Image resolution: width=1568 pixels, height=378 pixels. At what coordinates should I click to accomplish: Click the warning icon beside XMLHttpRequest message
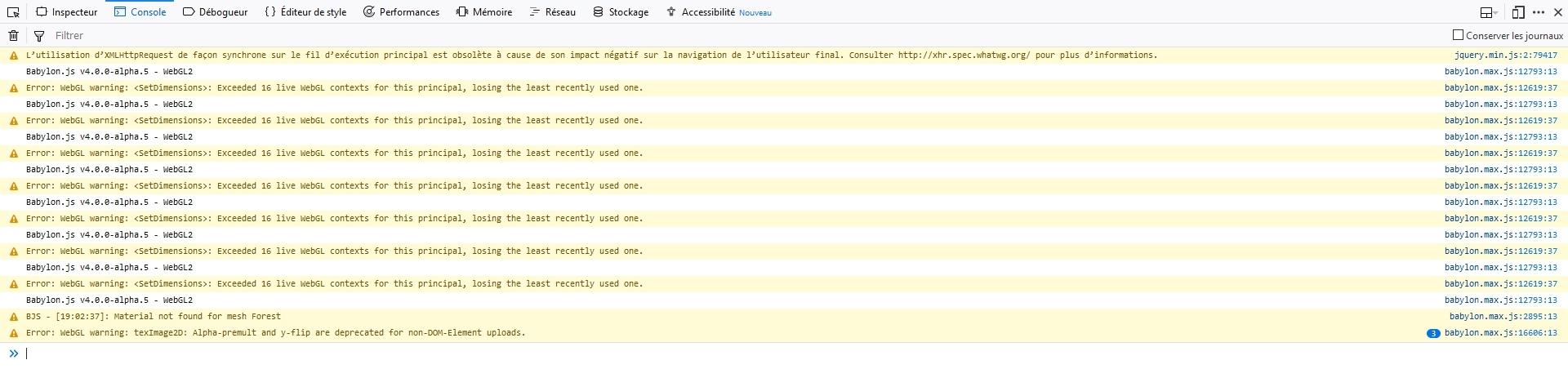(13, 56)
